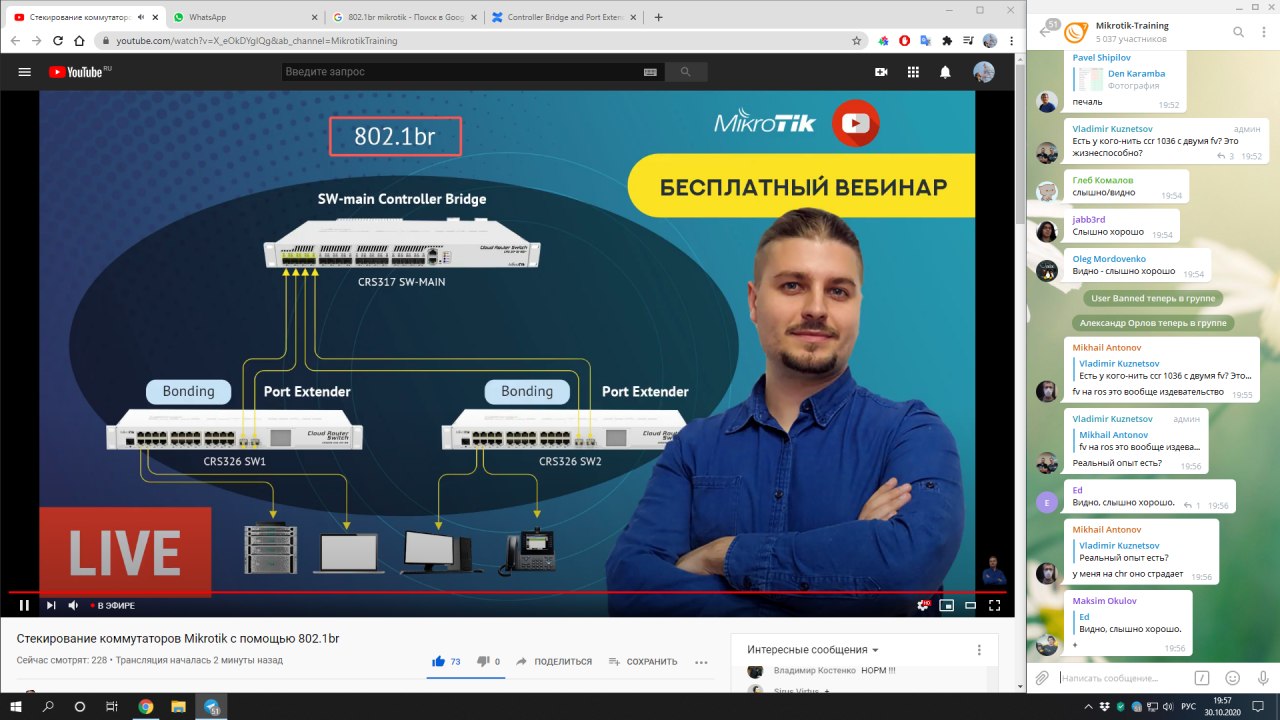
Task: Click Telegram message input field
Action: coord(1123,677)
